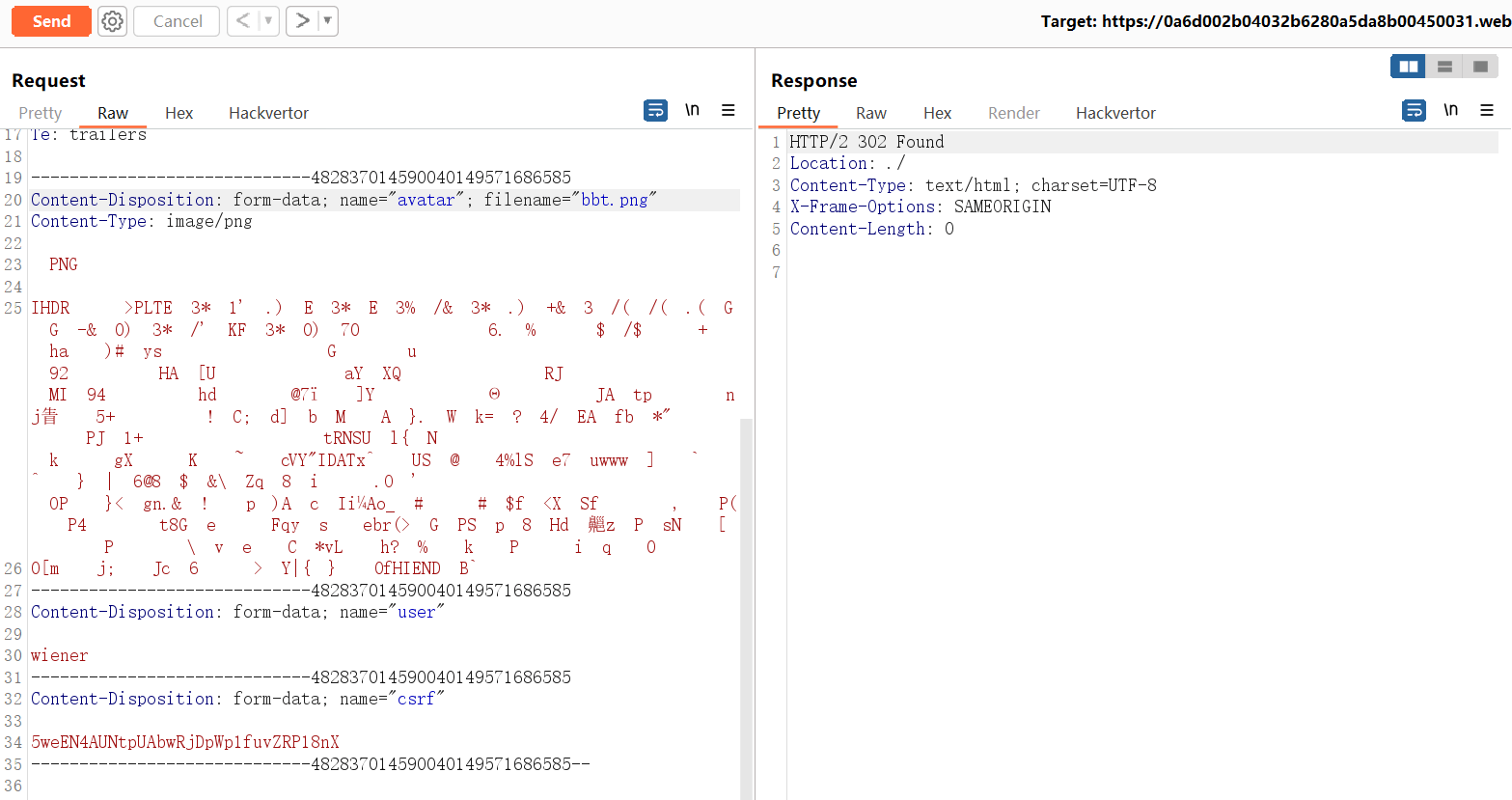
Task: Show non-printable characters in the Response panel
Action: tap(1450, 111)
